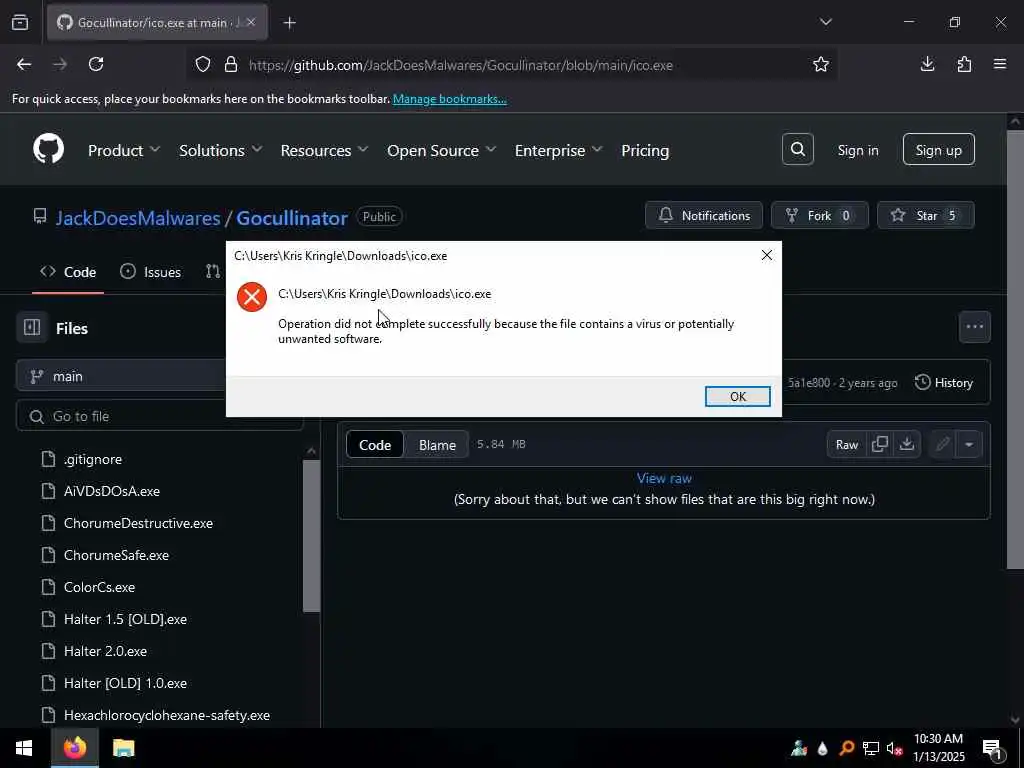This screenshot has width=1024, height=768.
Task: Open ColorCs.exe in file tree
Action: 99,587
